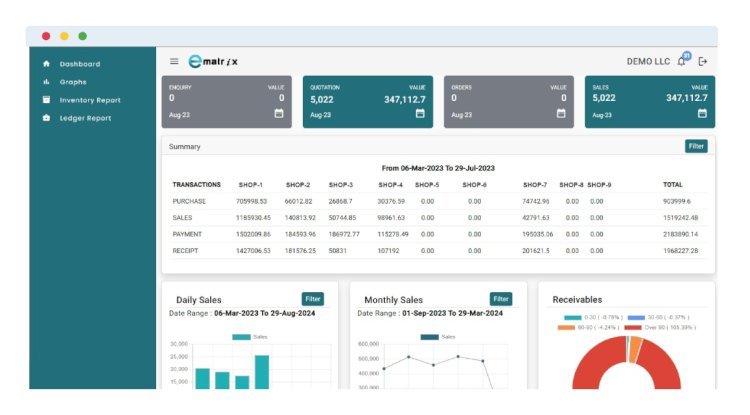Toggle the hamburger menu icon
The width and height of the screenshot is (750, 415).
[x=174, y=61]
